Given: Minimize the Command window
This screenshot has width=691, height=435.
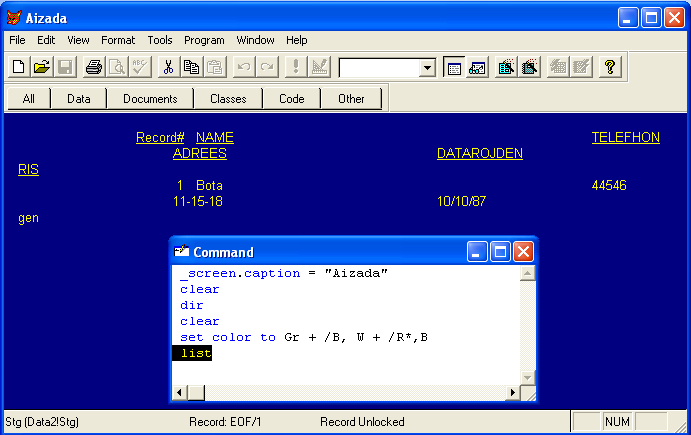Looking at the screenshot, I should tap(477, 252).
